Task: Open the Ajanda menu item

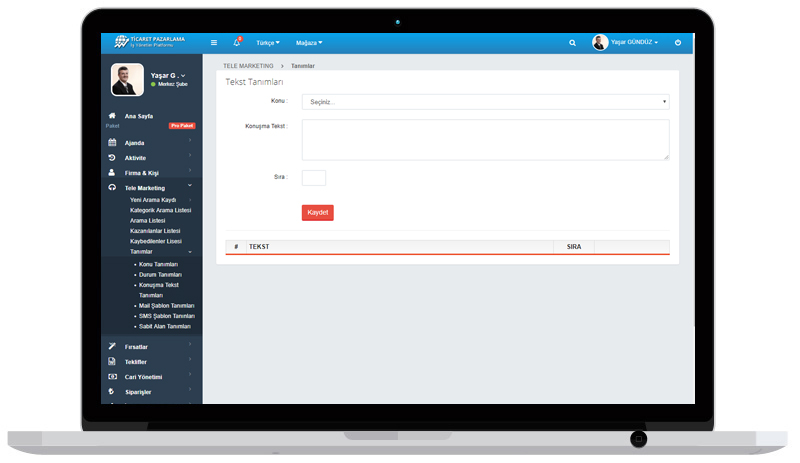Action: (135, 143)
